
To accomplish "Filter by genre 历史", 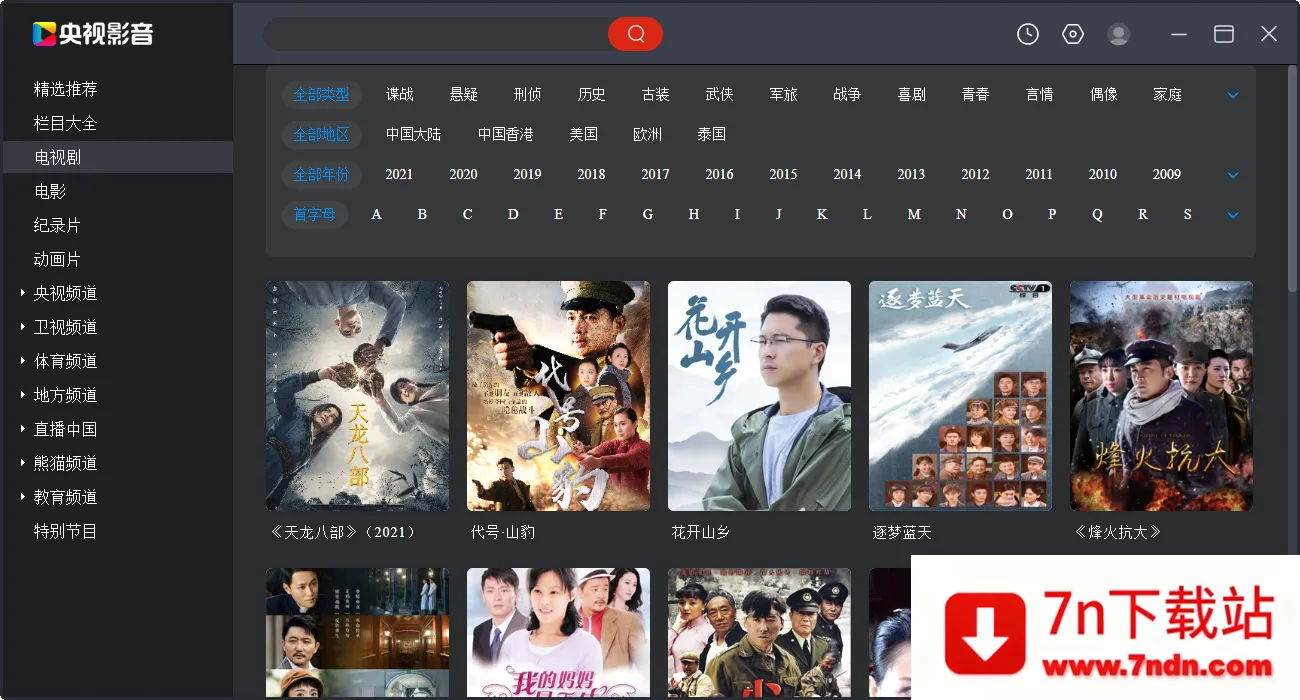I will click(592, 94).
